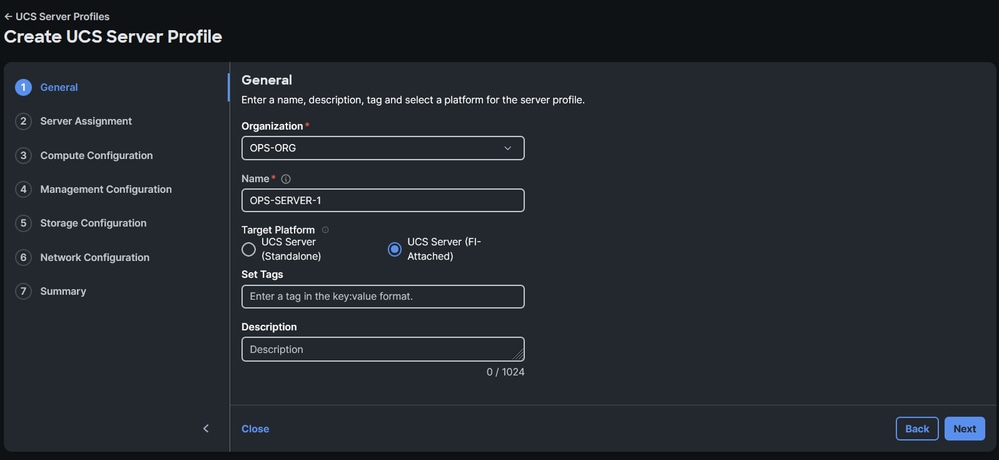Open the Compute Configuration step
The image size is (999, 460).
click(96, 155)
